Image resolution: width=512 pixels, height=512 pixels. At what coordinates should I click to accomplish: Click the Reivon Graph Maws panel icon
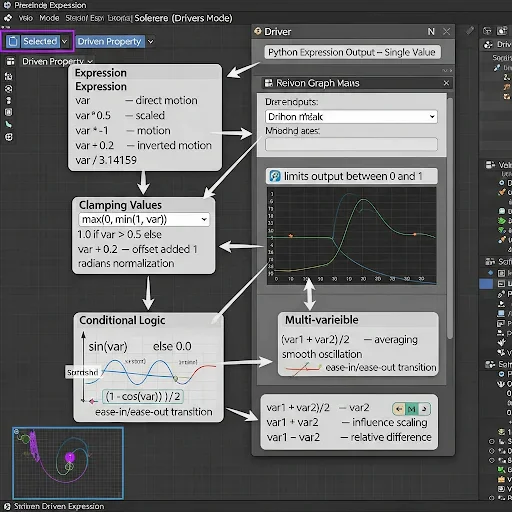[x=268, y=83]
